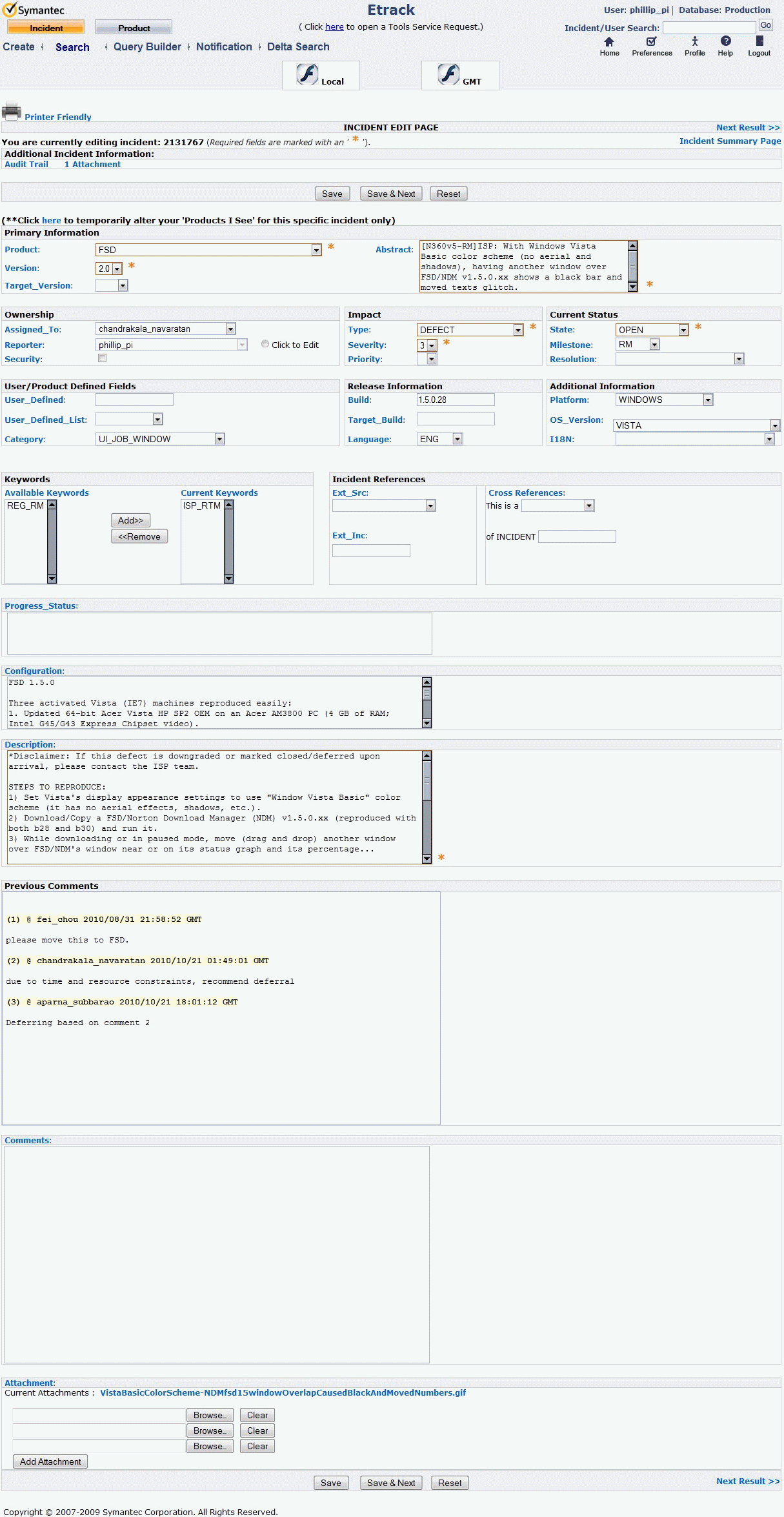This screenshot has width=784, height=1517.
Task: Open the Version dropdown
Action: point(109,269)
